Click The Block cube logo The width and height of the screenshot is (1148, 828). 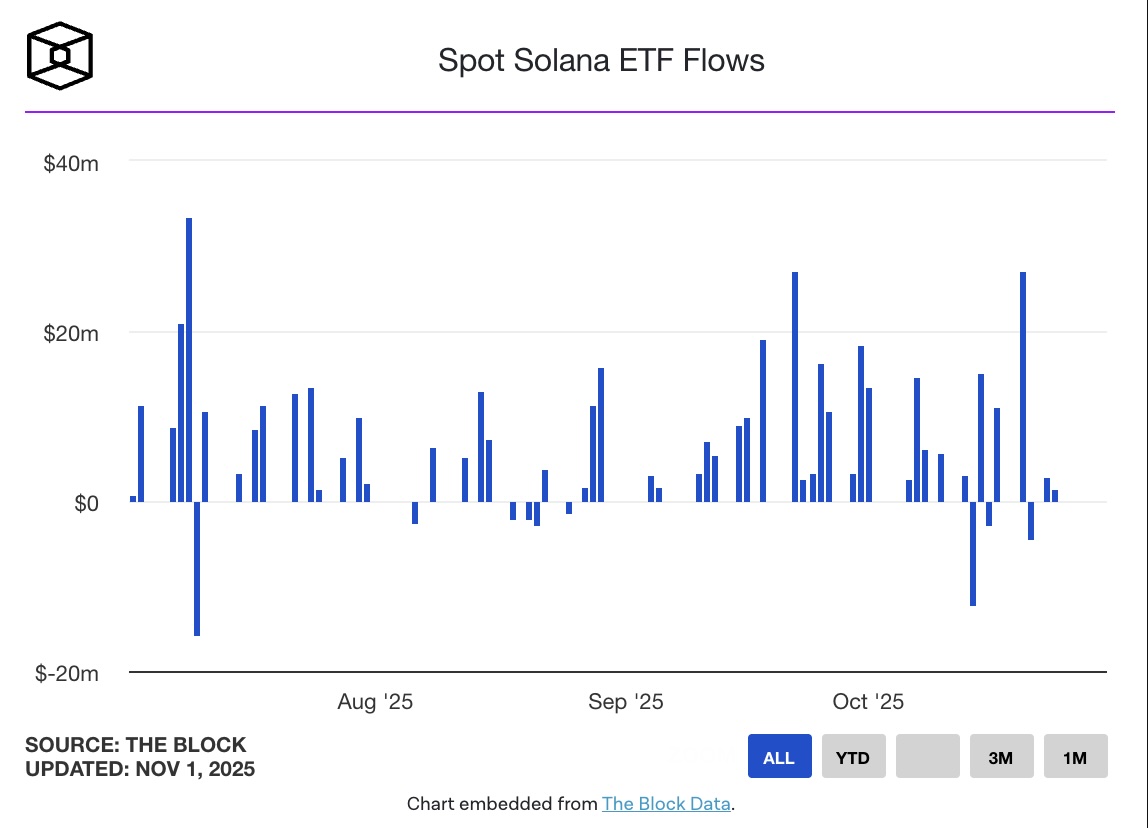60,54
